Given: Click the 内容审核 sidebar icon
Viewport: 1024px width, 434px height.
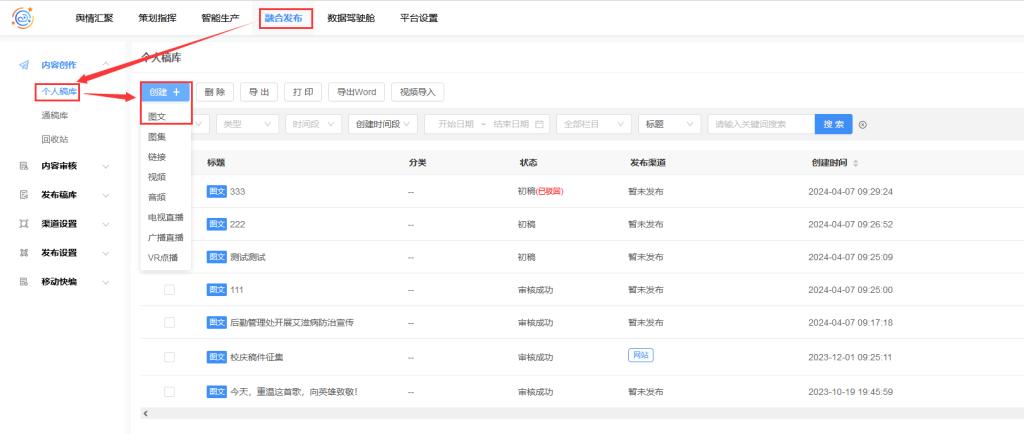Looking at the screenshot, I should [x=24, y=165].
